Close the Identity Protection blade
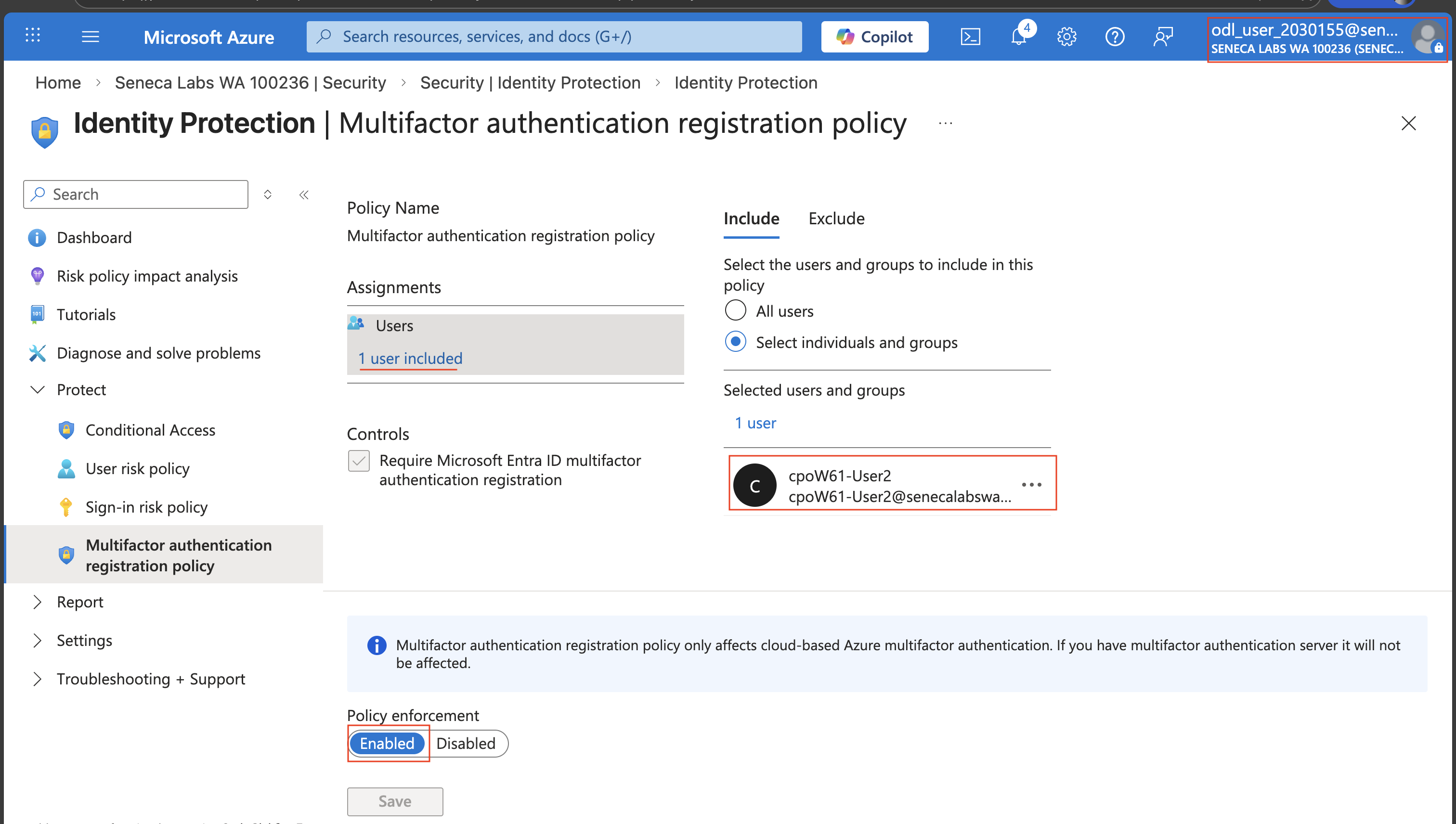 (x=1408, y=123)
